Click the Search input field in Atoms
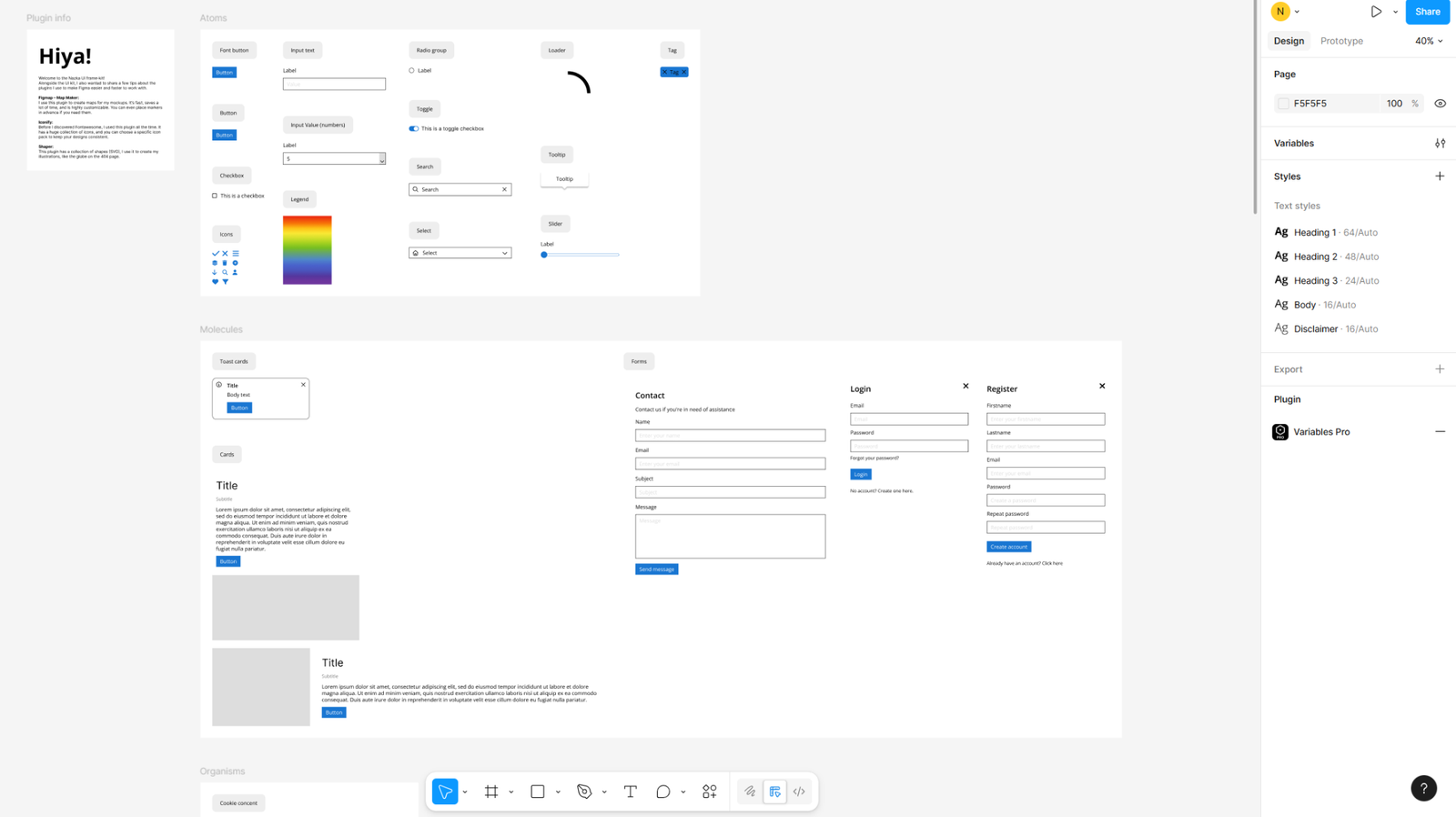Viewport: 1456px width, 817px height. point(460,189)
